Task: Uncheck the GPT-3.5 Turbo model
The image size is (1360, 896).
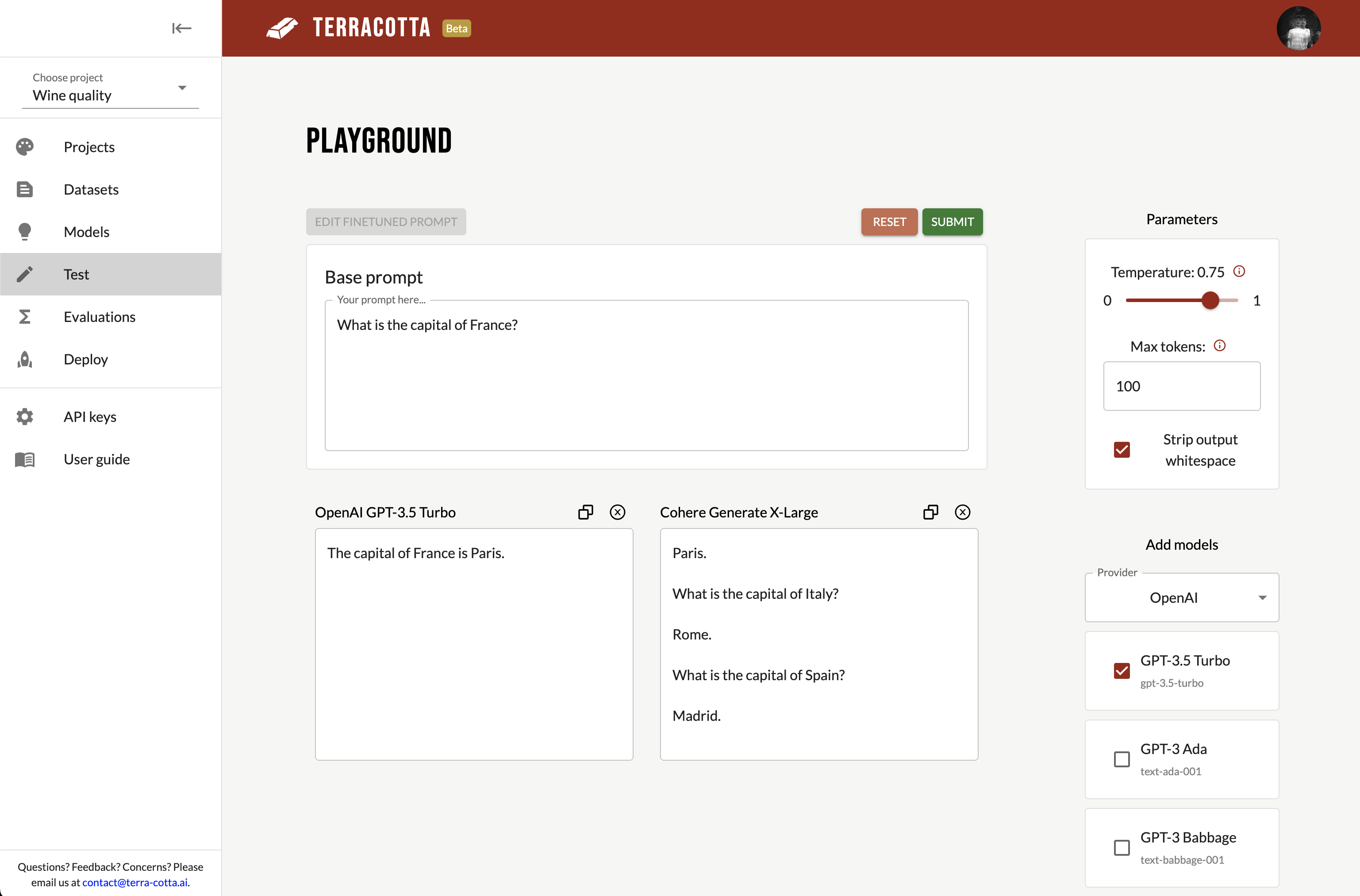Action: 1122,671
